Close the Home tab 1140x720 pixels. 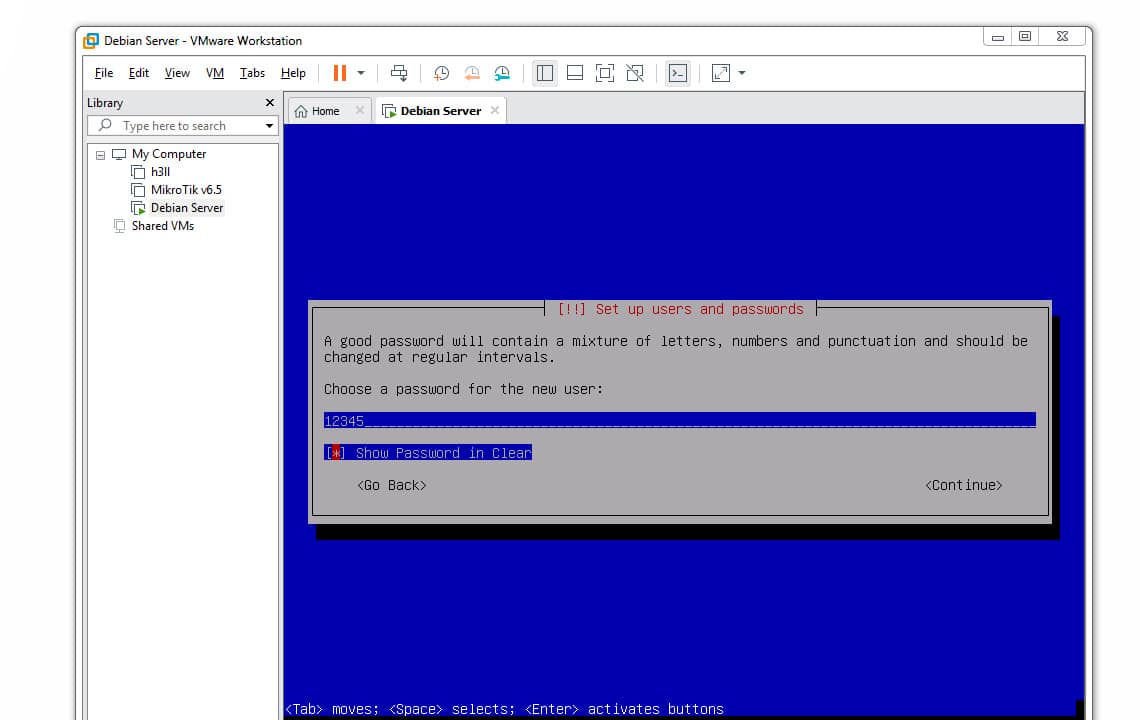(x=359, y=111)
